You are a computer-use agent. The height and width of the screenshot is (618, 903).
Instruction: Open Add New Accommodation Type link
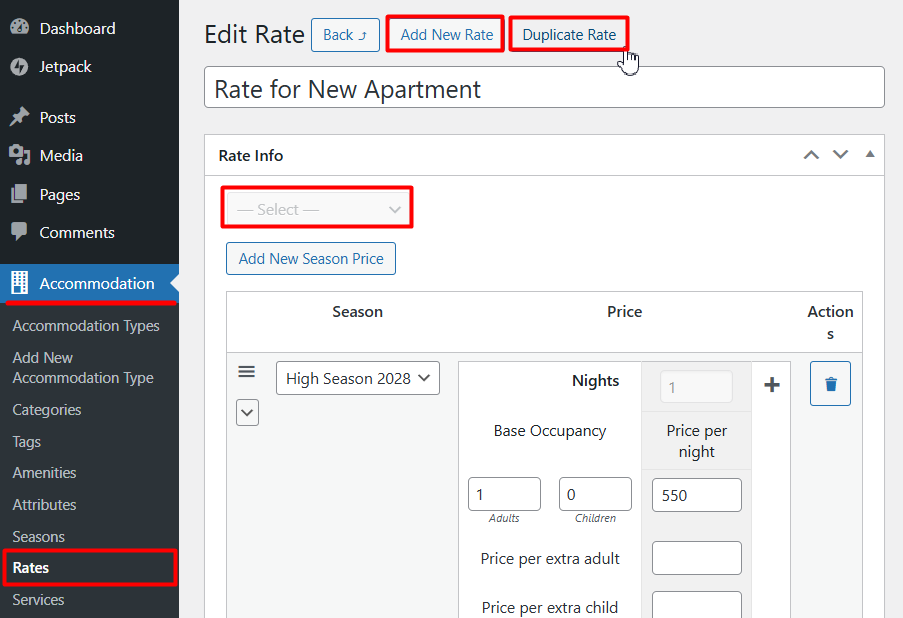(x=83, y=367)
